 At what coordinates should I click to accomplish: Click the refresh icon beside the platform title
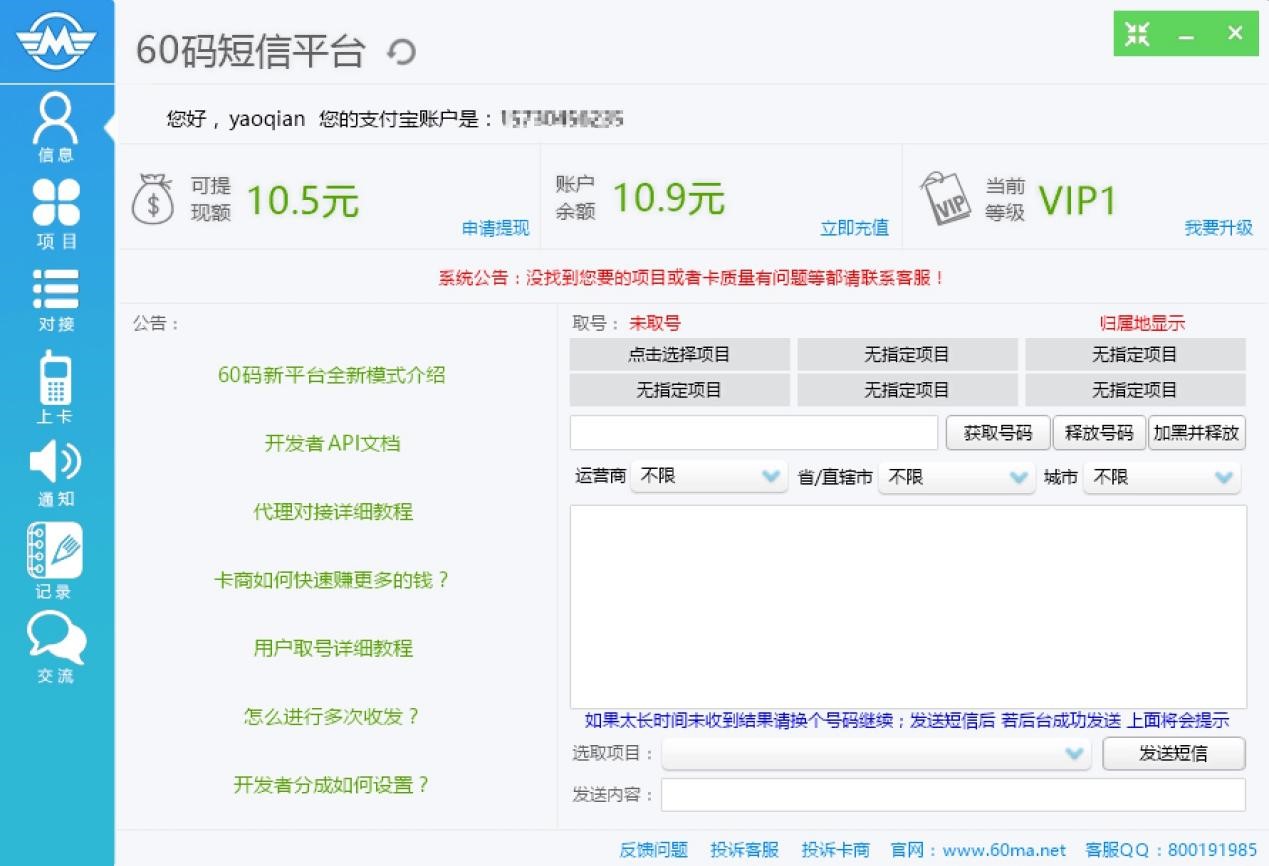(x=399, y=51)
